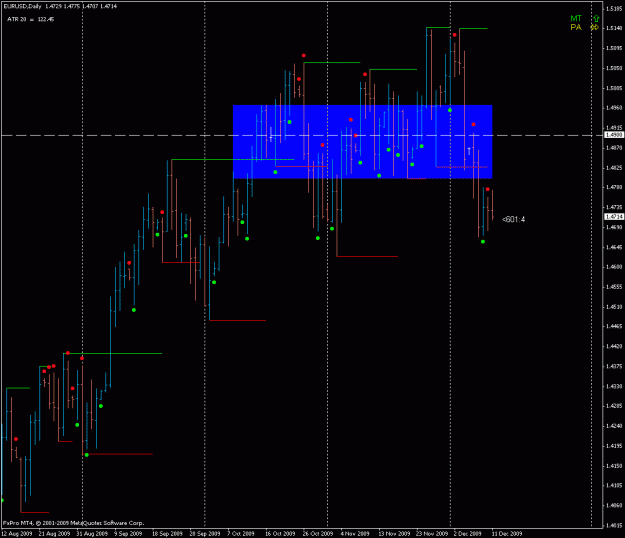Click the '11 Dec 2009' date label
Image resolution: width=625 pixels, height=538 pixels.
pos(507,534)
